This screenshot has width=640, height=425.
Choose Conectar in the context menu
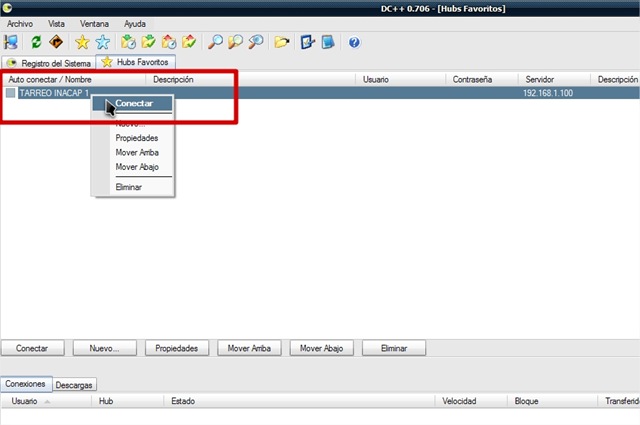[132, 103]
